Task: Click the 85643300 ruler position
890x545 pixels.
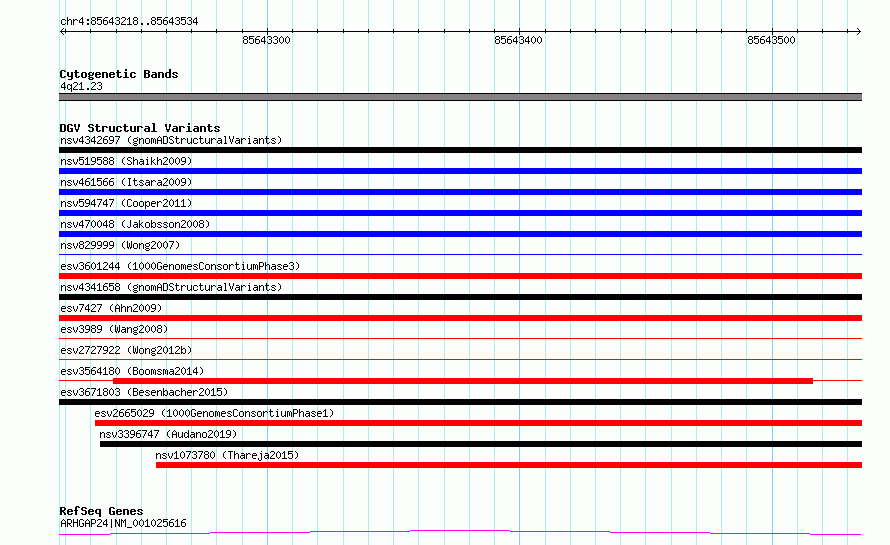Action: tap(266, 40)
